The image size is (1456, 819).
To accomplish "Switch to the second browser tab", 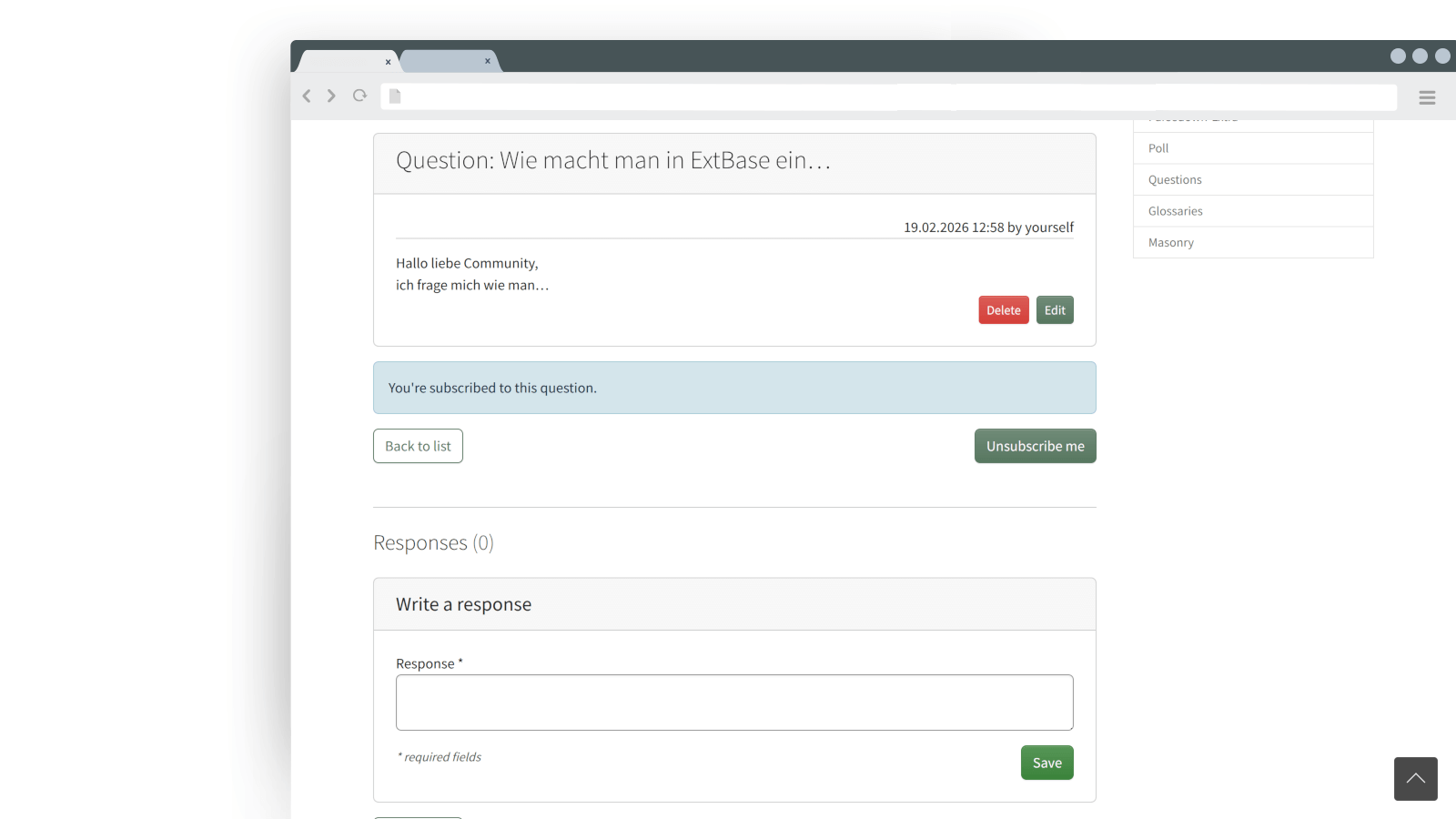I will tap(446, 61).
